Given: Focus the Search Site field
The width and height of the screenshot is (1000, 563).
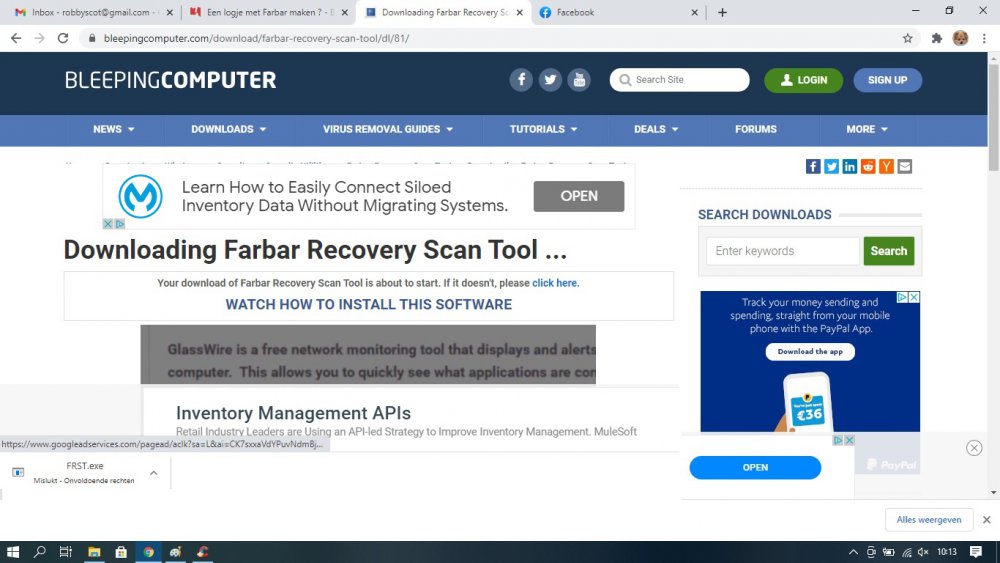Looking at the screenshot, I should coord(679,80).
